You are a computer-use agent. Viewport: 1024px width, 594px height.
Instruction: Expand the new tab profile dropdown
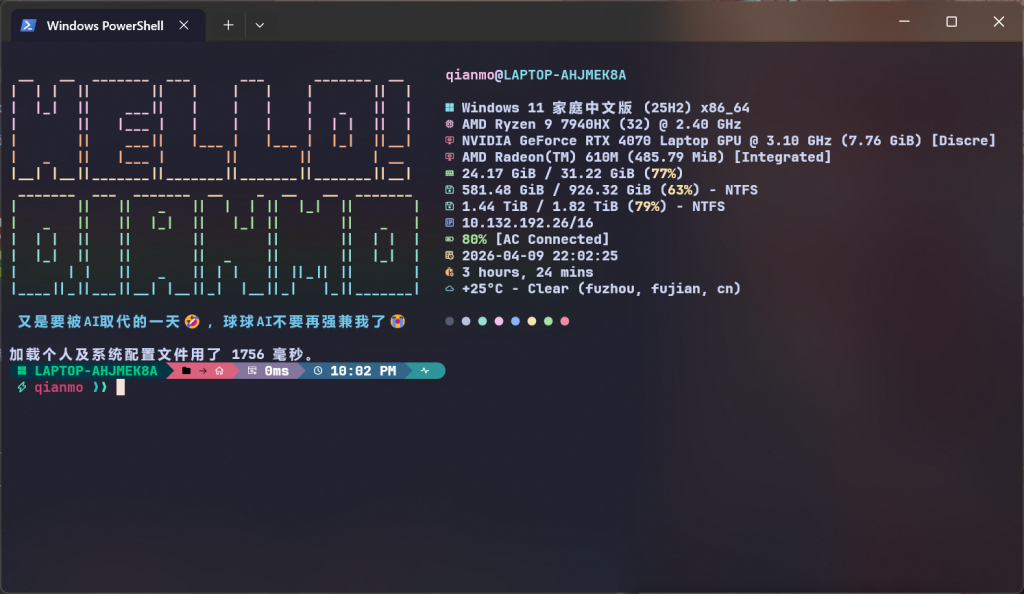coord(259,25)
